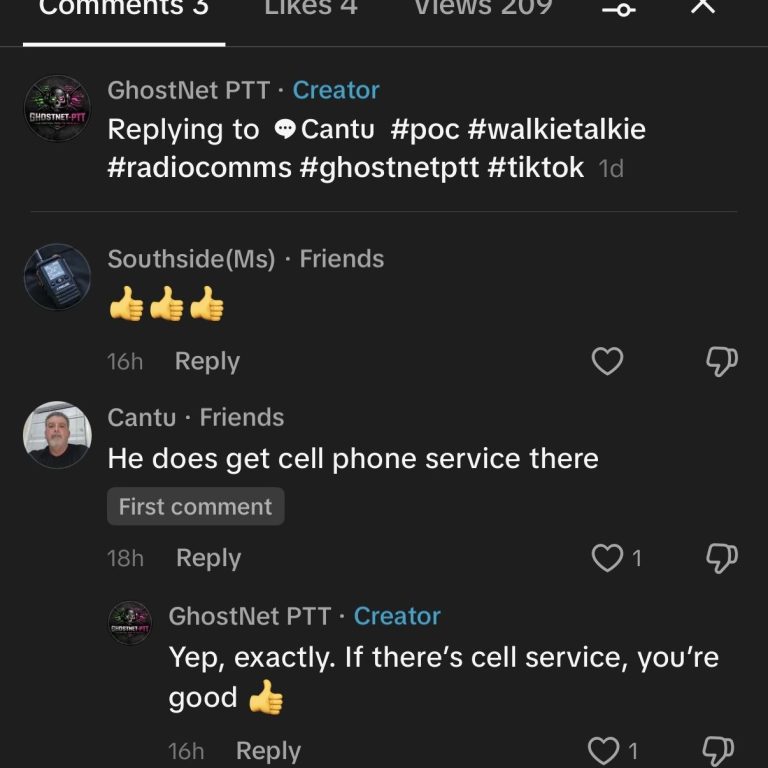Open Cantu's profile photo
The image size is (768, 768).
click(57, 435)
